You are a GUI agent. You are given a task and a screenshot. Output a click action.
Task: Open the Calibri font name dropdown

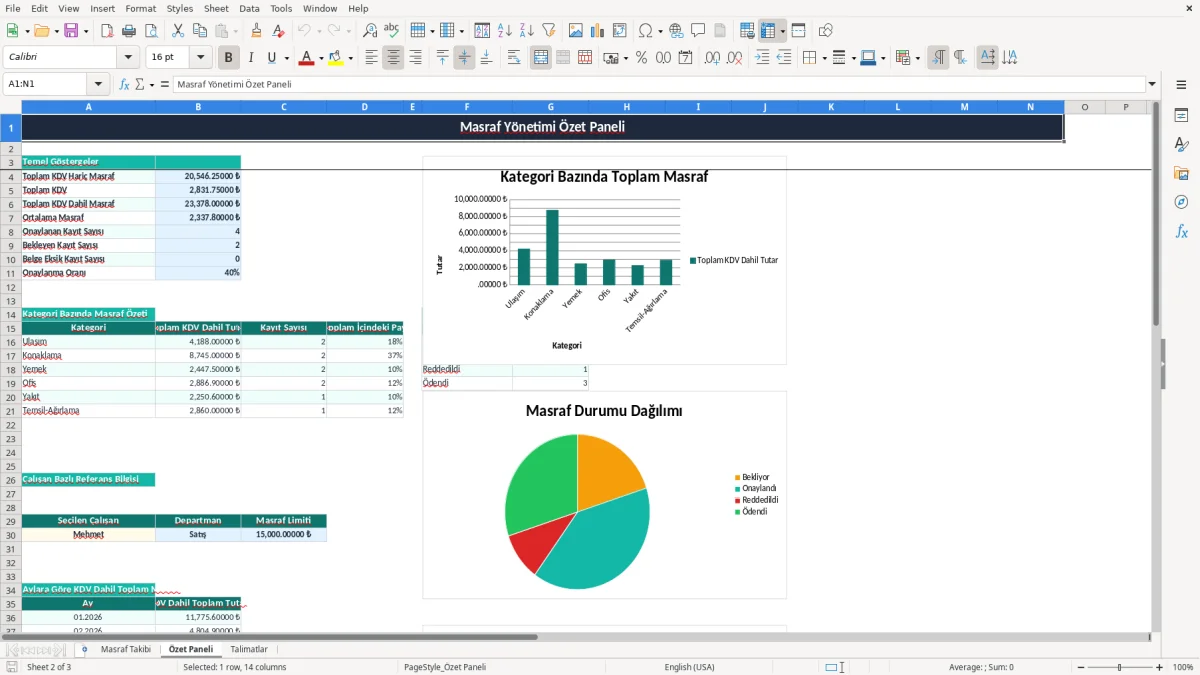pos(128,57)
